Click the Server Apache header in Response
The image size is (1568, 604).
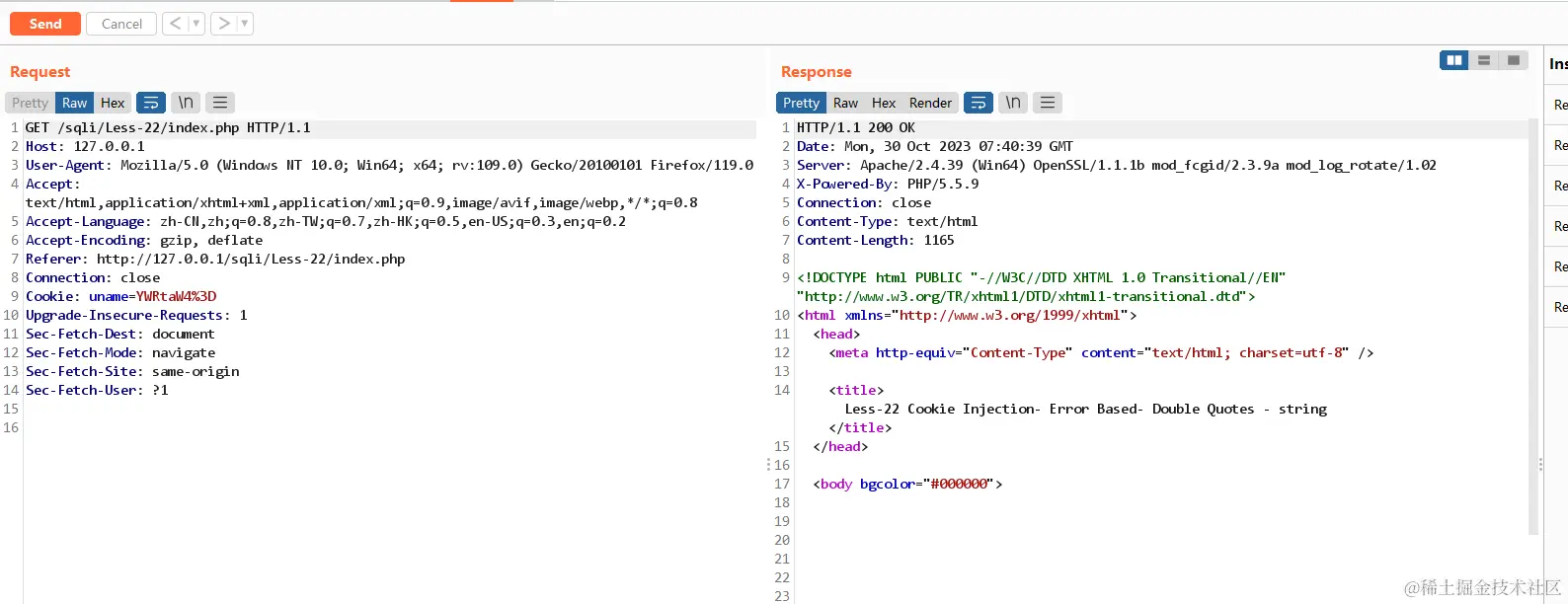click(x=1117, y=165)
